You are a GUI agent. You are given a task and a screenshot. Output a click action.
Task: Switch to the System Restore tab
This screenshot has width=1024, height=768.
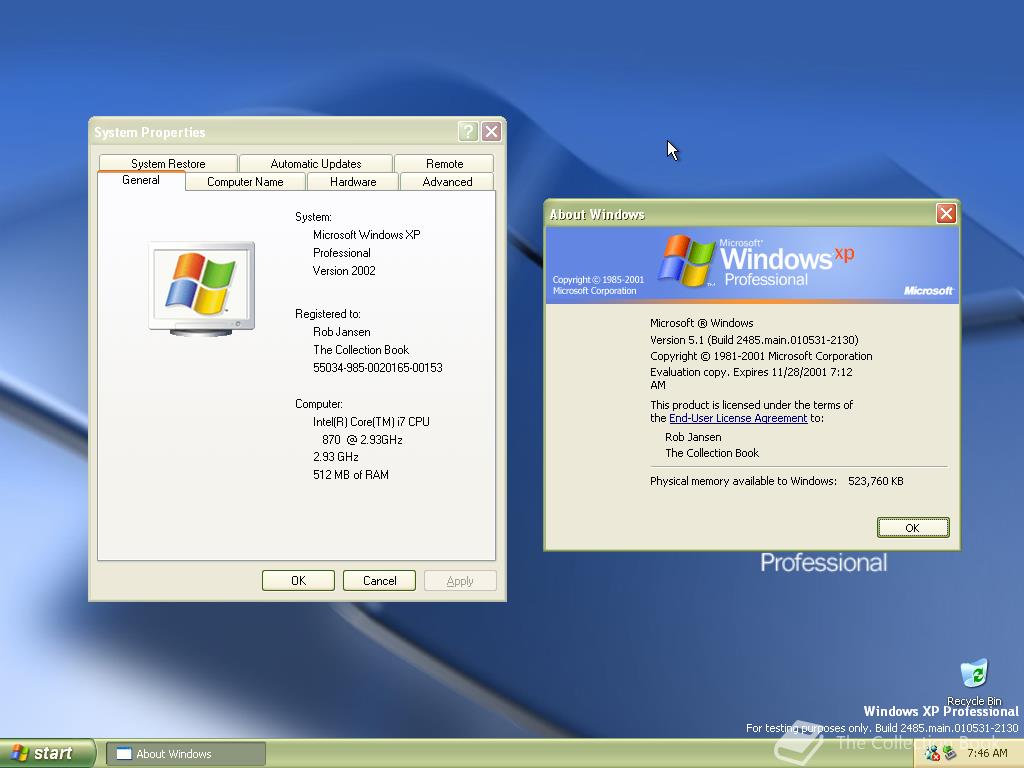coord(168,163)
